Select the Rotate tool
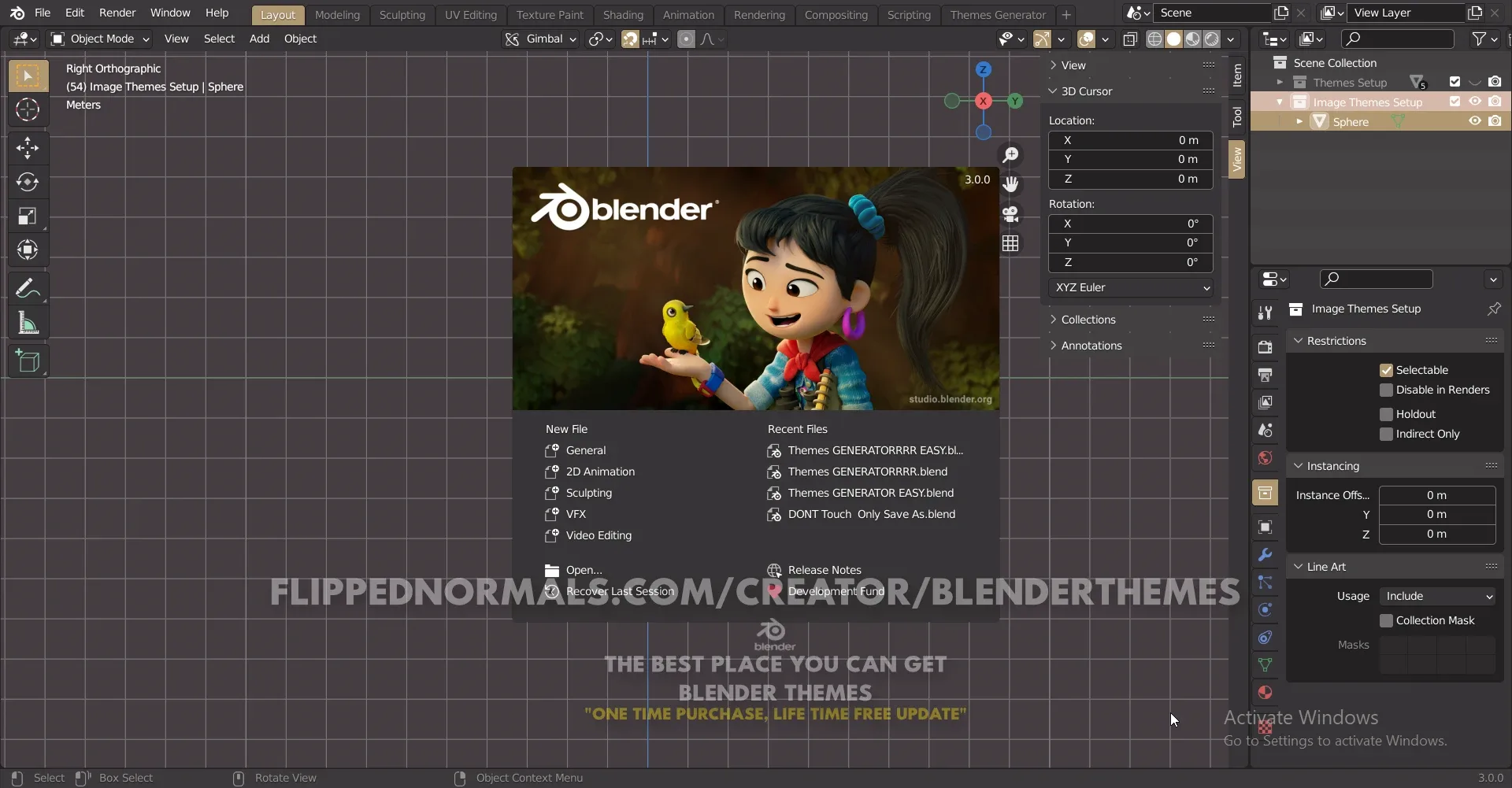The width and height of the screenshot is (1512, 788). 28,182
